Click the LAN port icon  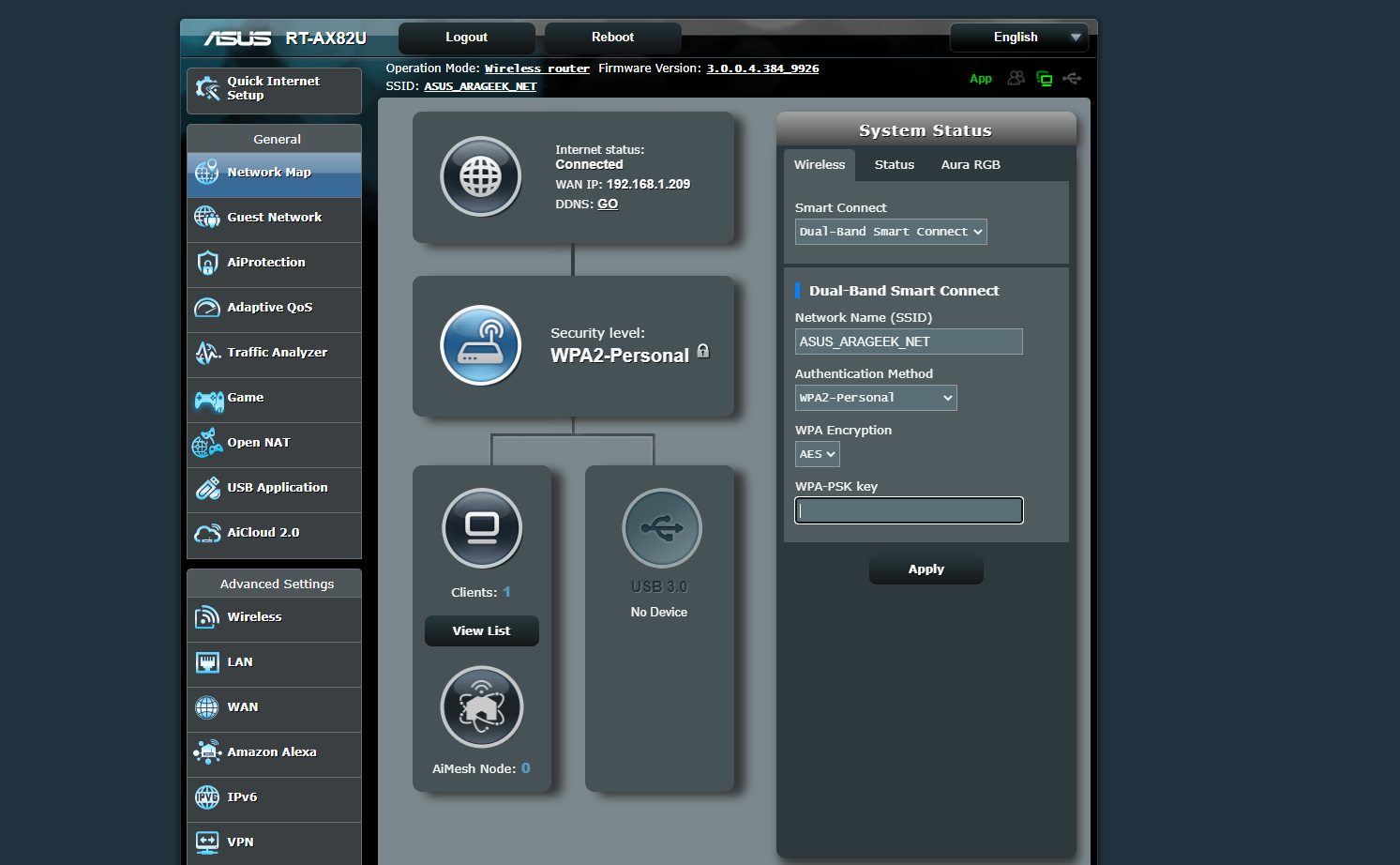pos(206,662)
